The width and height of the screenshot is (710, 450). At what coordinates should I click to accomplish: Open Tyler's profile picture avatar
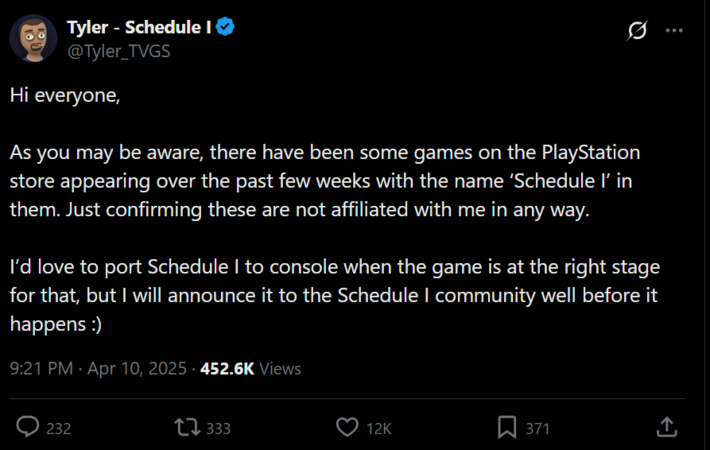point(33,38)
